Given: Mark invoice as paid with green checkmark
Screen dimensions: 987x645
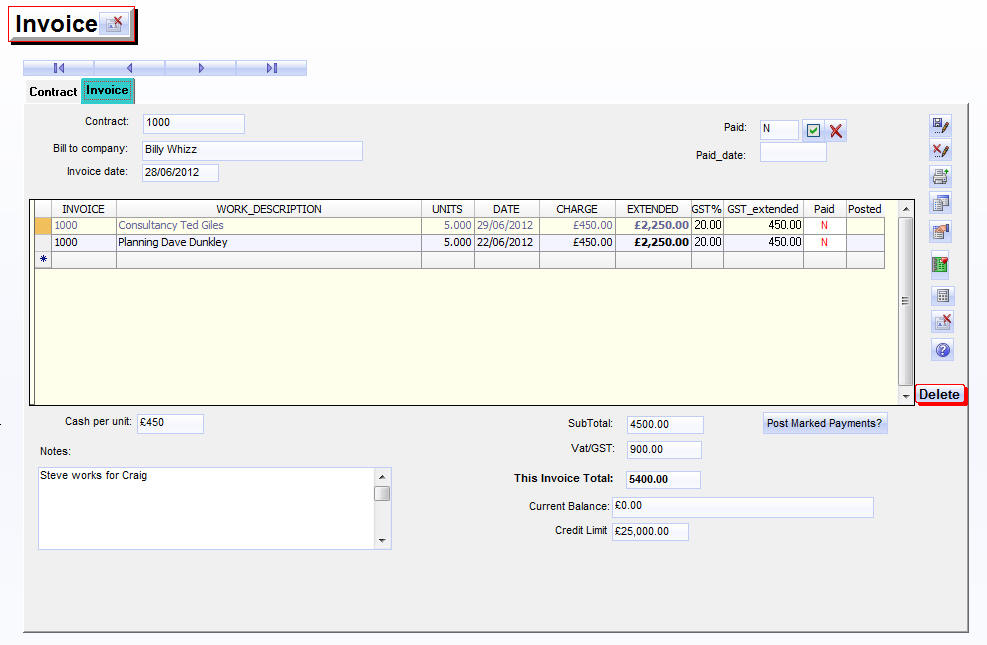Looking at the screenshot, I should (x=814, y=131).
